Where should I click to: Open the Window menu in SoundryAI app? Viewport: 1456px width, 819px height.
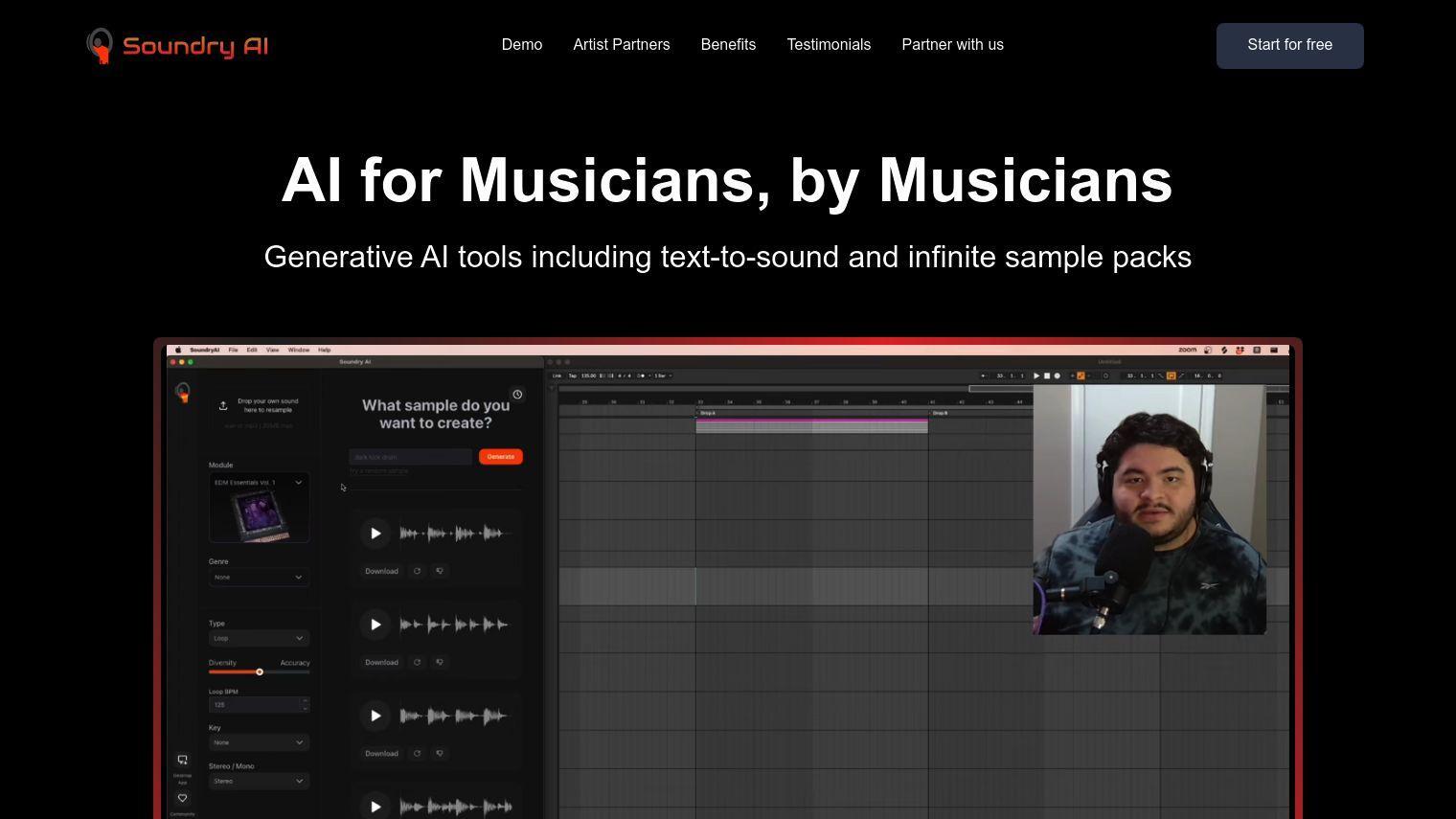(299, 350)
